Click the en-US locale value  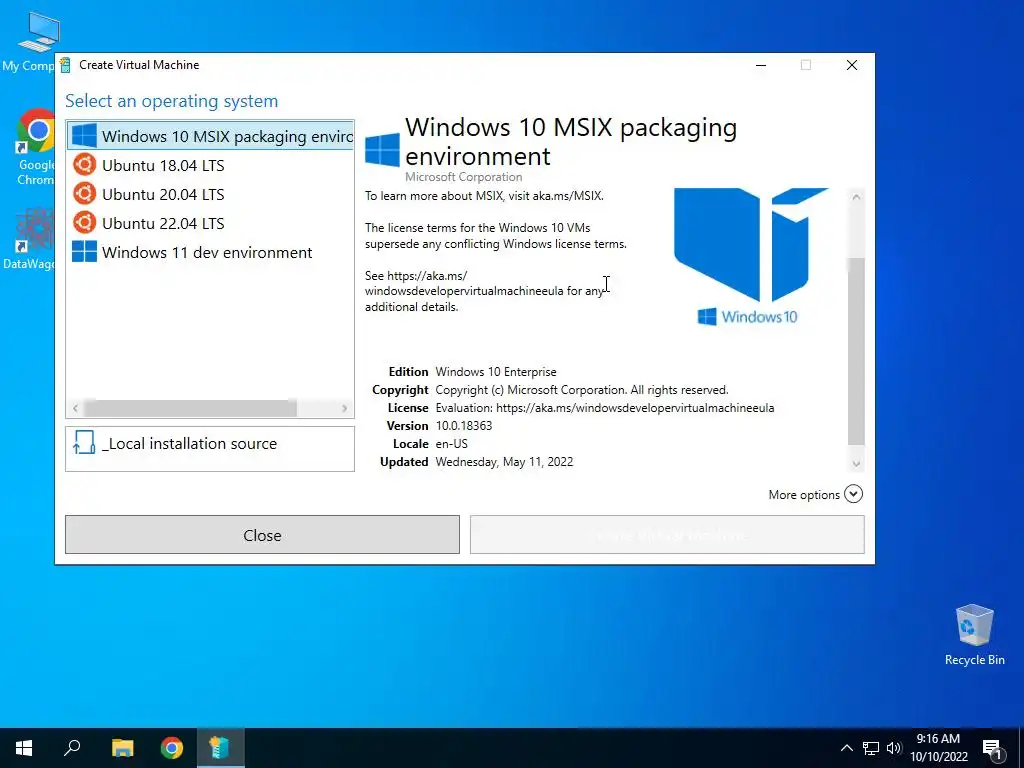point(451,443)
